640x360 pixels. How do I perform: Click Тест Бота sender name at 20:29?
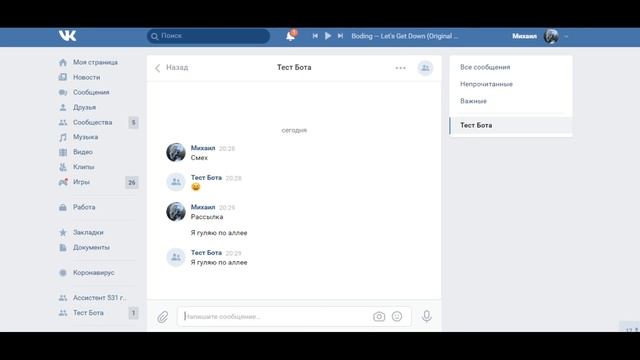tap(206, 253)
